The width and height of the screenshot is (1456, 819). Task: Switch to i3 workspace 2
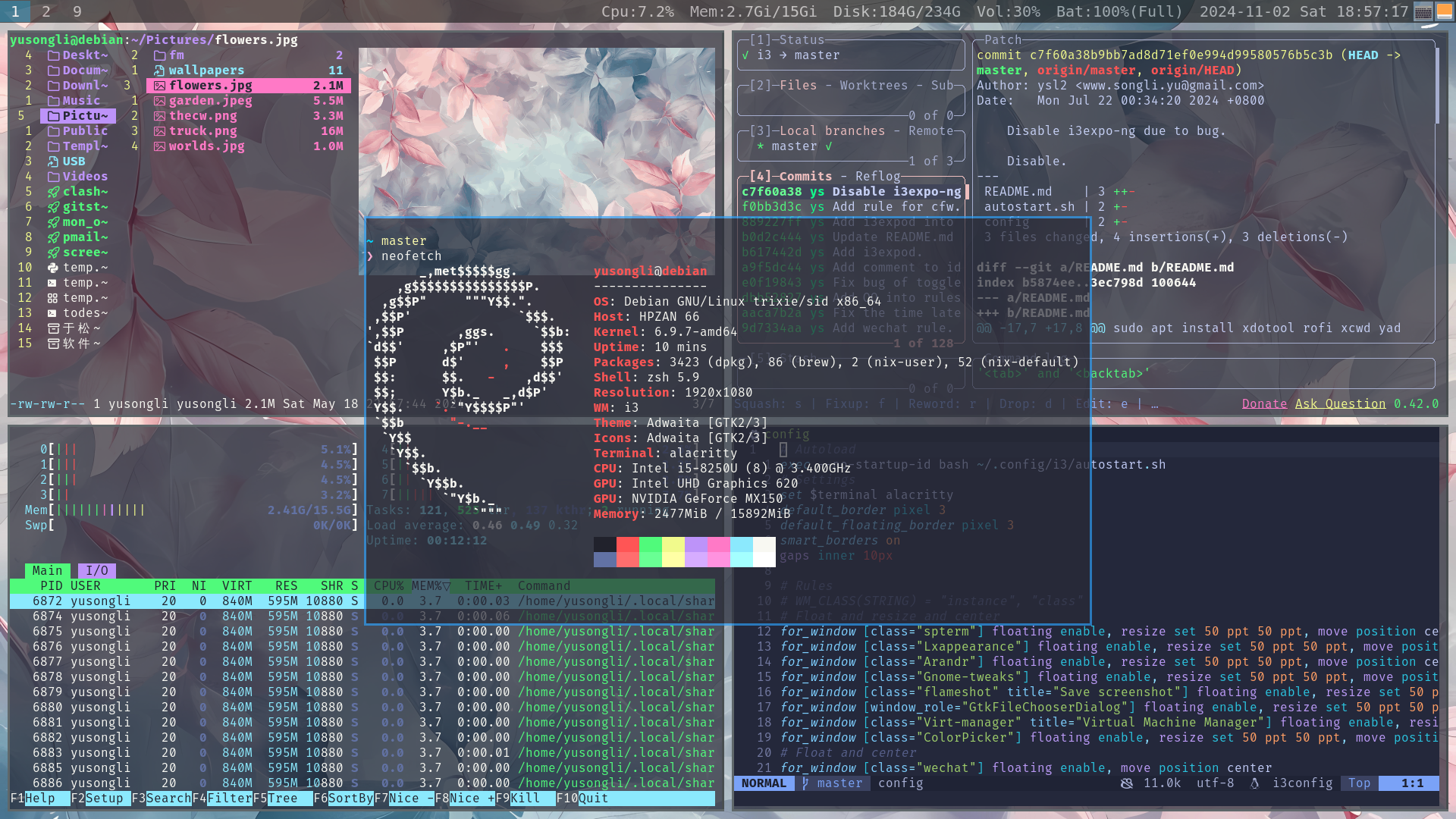pos(46,11)
